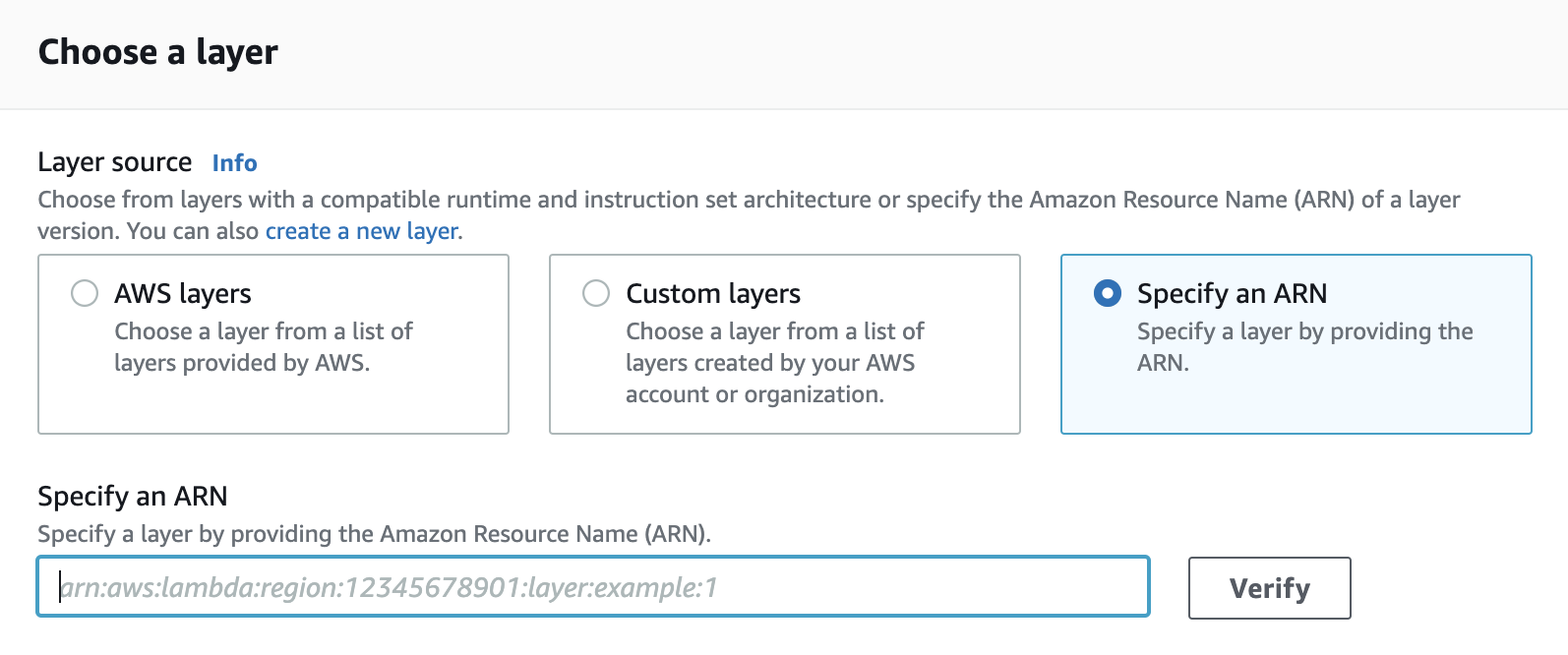The width and height of the screenshot is (1568, 655).
Task: Click the 'account or organization' description in Custom layers
Action: click(754, 394)
